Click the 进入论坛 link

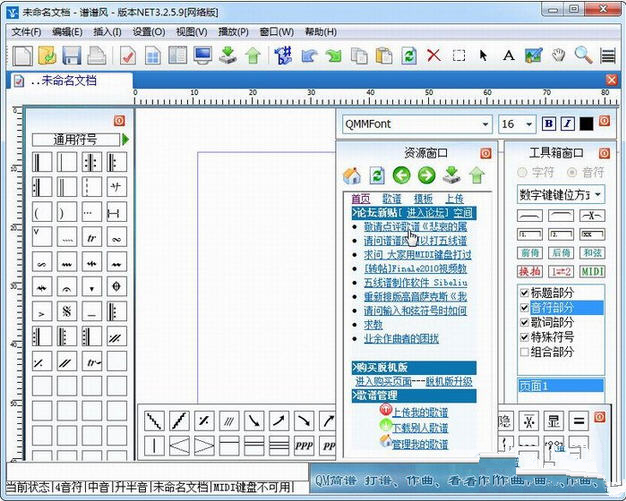[430, 213]
